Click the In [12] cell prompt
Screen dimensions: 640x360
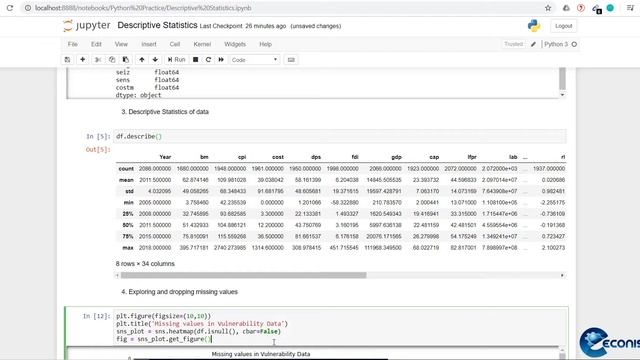coord(96,316)
